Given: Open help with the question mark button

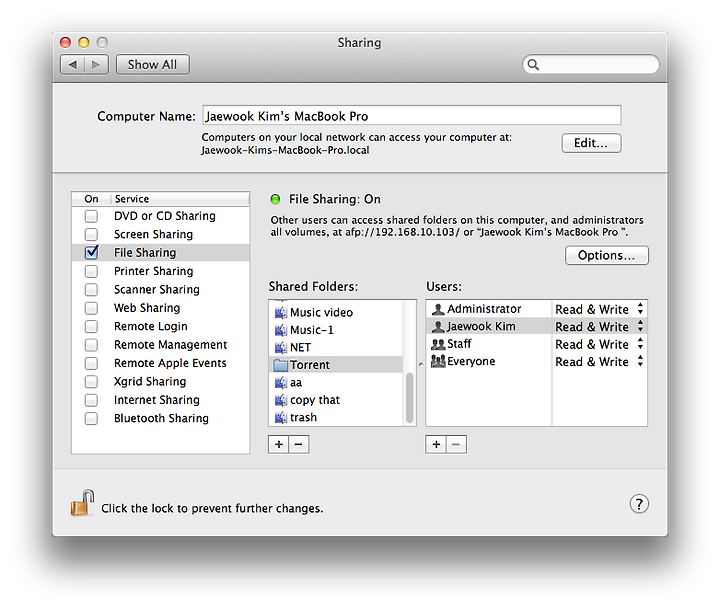Looking at the screenshot, I should (639, 503).
